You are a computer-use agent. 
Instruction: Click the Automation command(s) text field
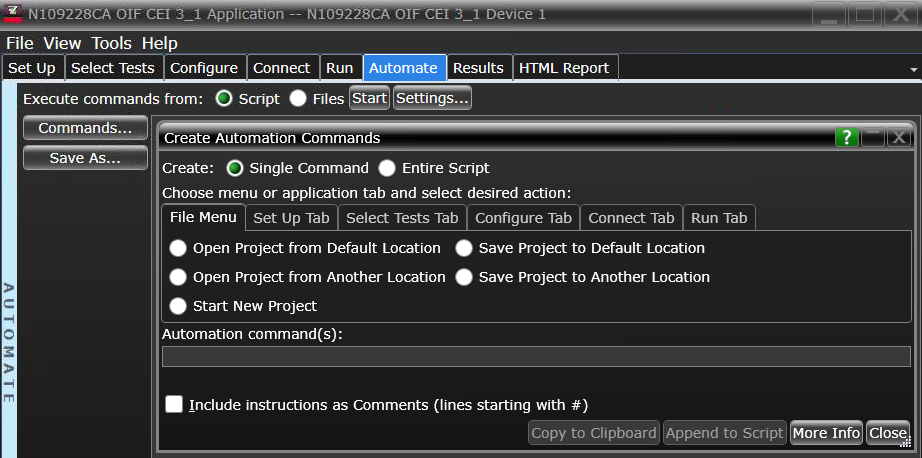tap(536, 356)
